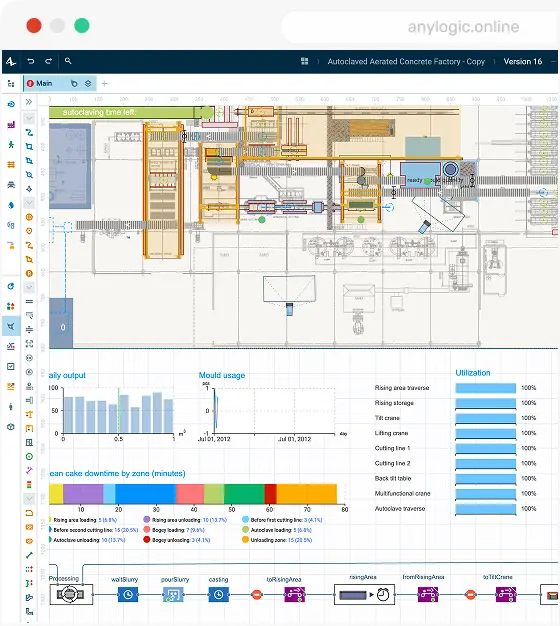
Task: Open the models grid icon in breadcrumb
Action: (305, 61)
